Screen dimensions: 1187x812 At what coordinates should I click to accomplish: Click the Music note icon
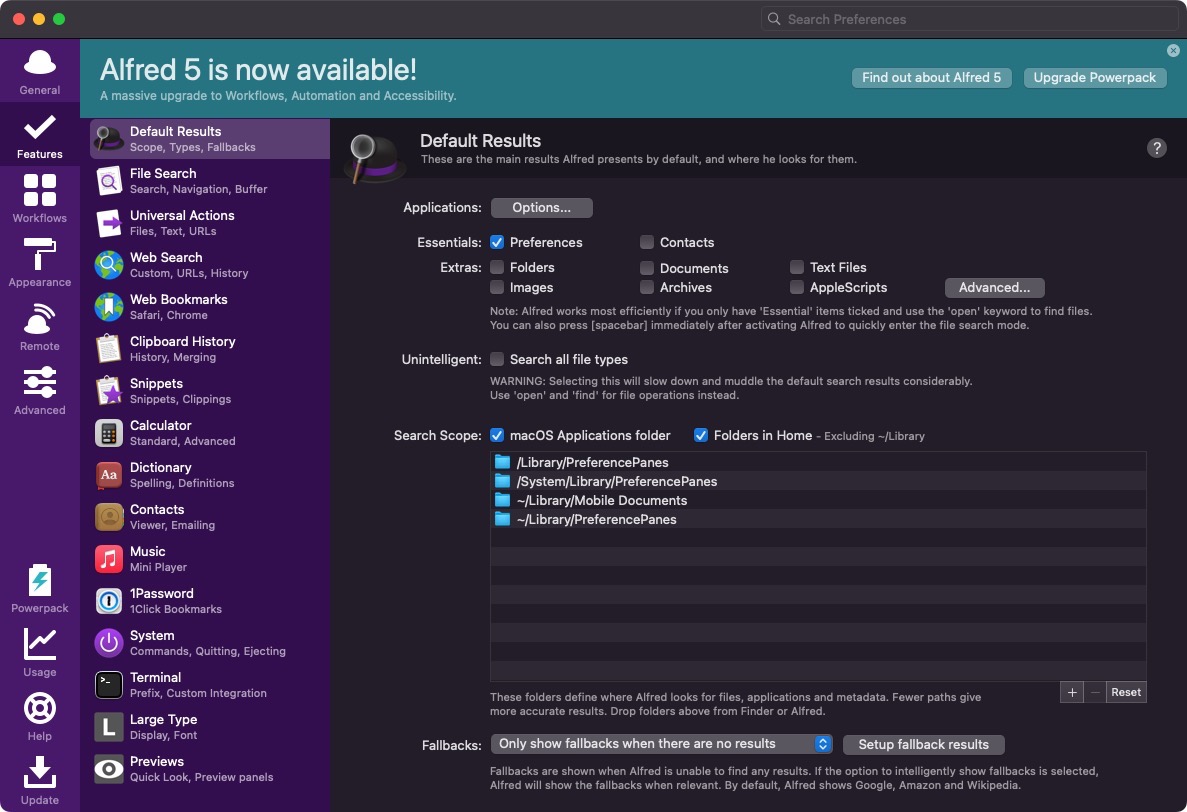click(x=109, y=559)
